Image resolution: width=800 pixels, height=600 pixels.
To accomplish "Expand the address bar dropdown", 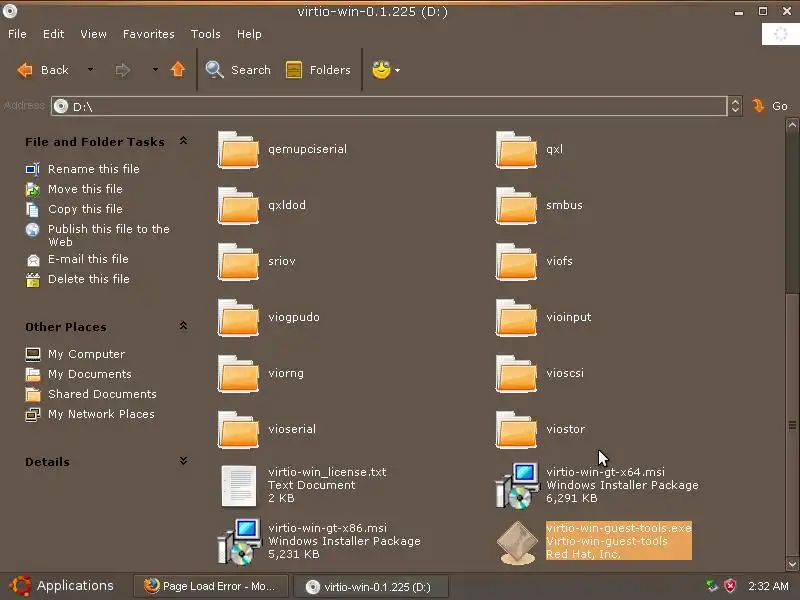I will click(x=735, y=106).
